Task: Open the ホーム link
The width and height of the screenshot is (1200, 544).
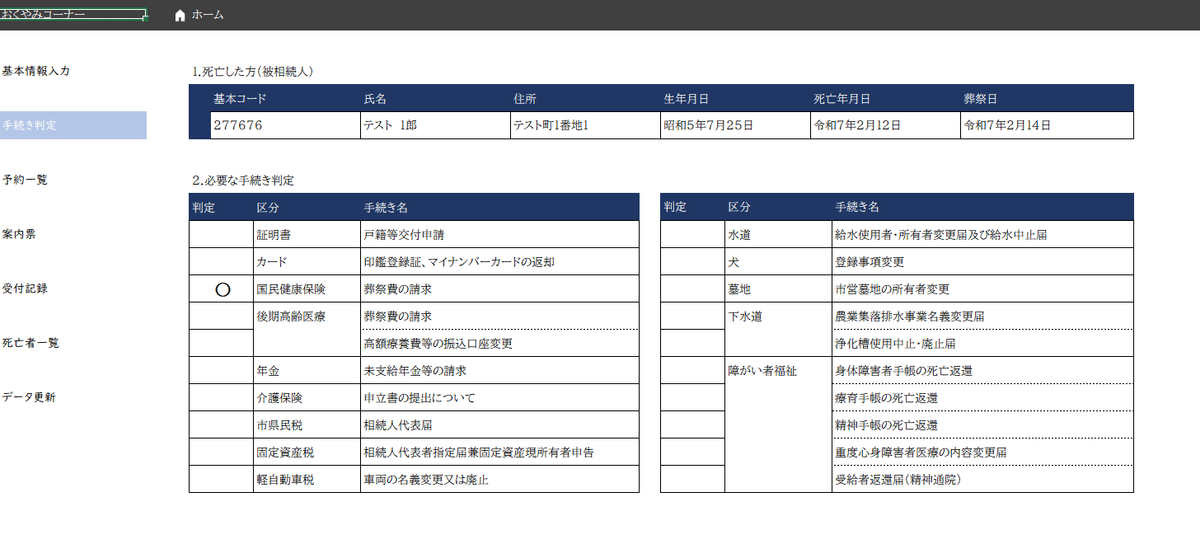Action: pos(207,16)
